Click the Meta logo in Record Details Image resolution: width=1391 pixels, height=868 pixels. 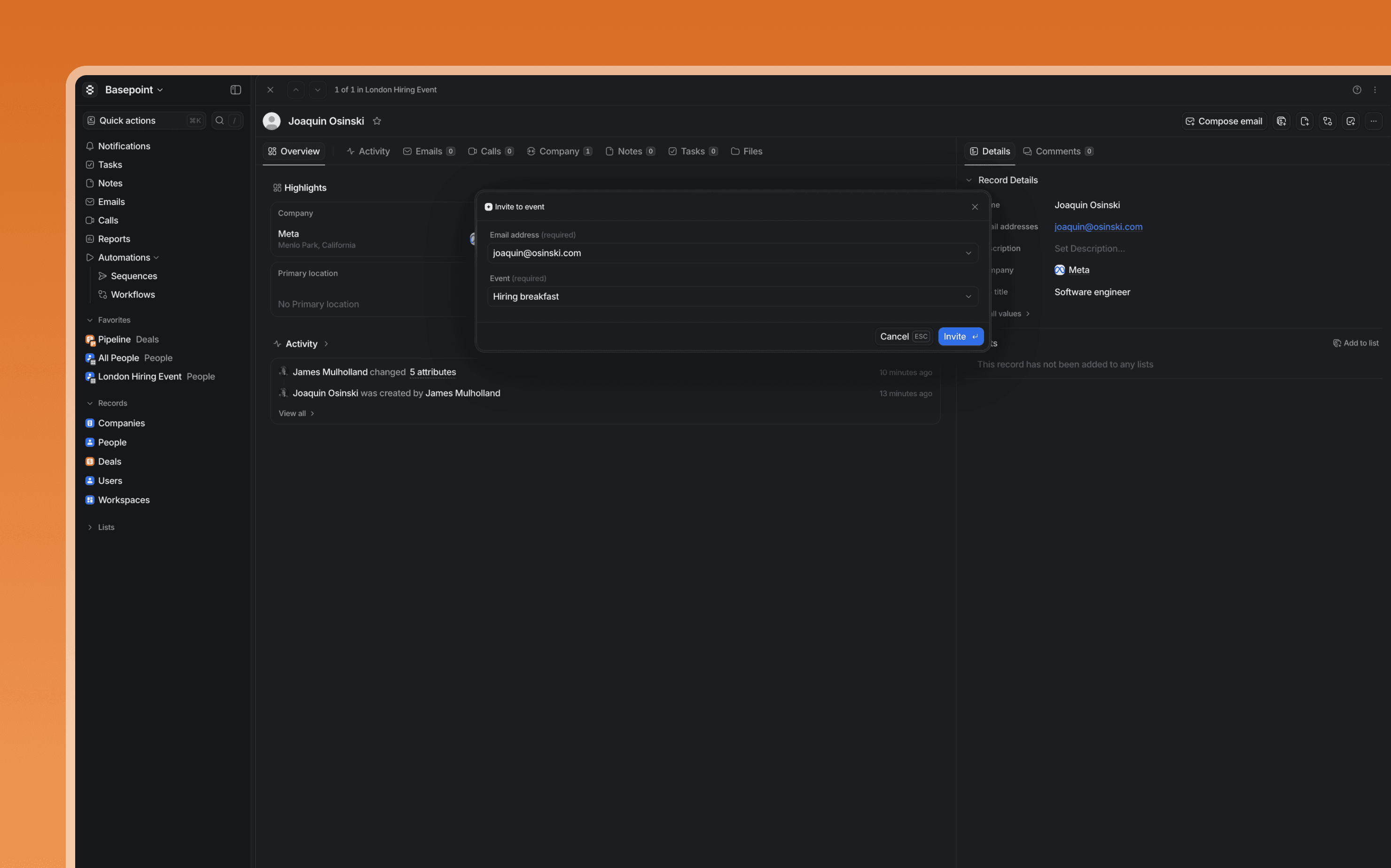click(1060, 270)
